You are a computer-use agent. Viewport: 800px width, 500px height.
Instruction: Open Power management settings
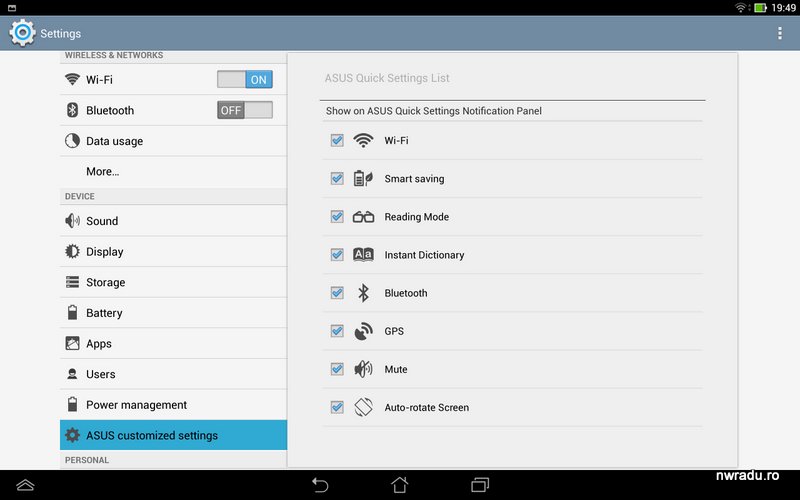[x=173, y=405]
